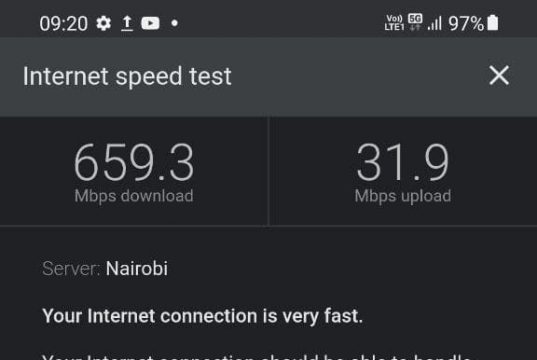Tap the Mbps upload label
Image resolution: width=537 pixels, height=360 pixels.
[403, 196]
